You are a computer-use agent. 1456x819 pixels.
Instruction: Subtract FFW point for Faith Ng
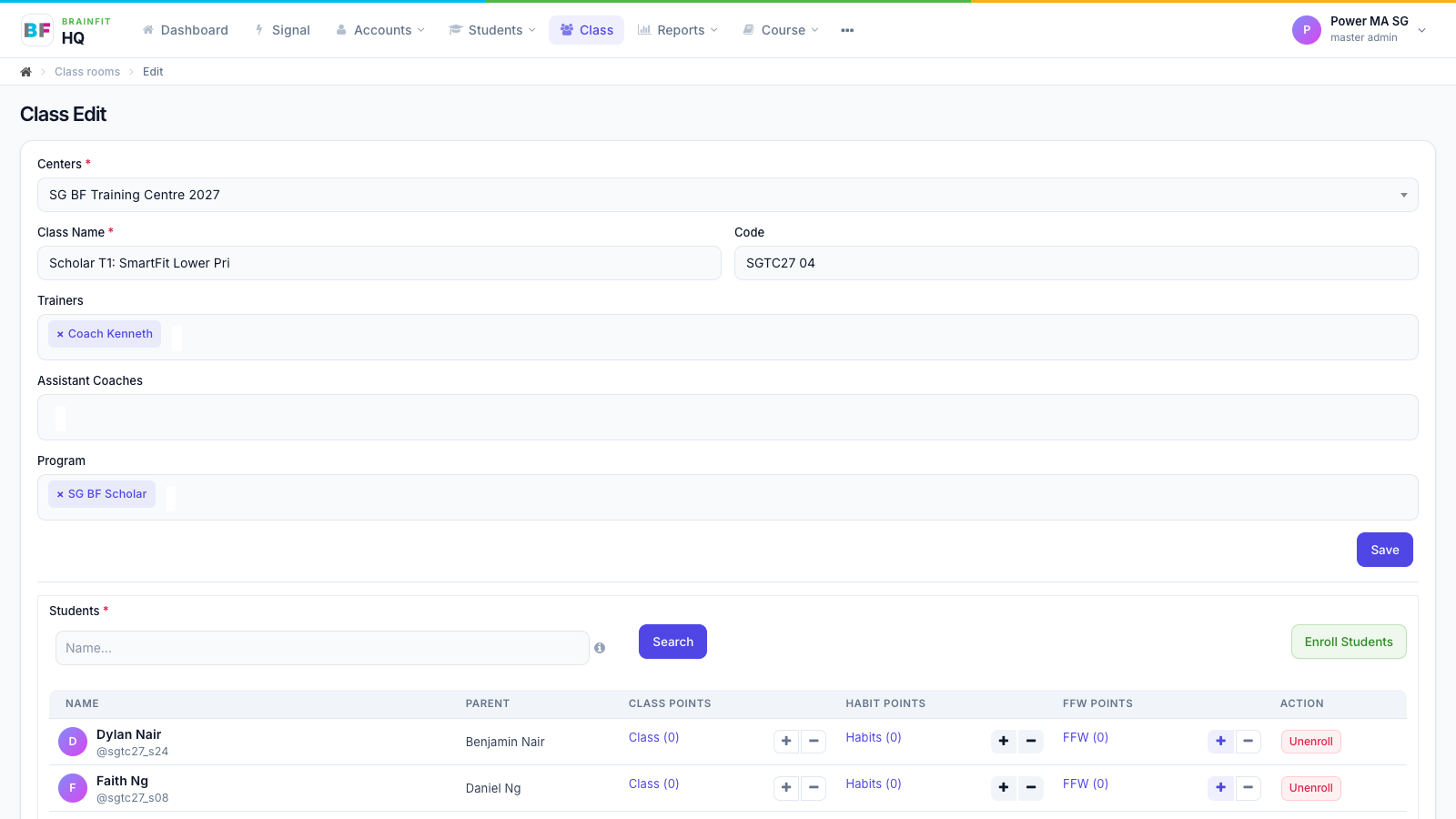coord(1248,787)
